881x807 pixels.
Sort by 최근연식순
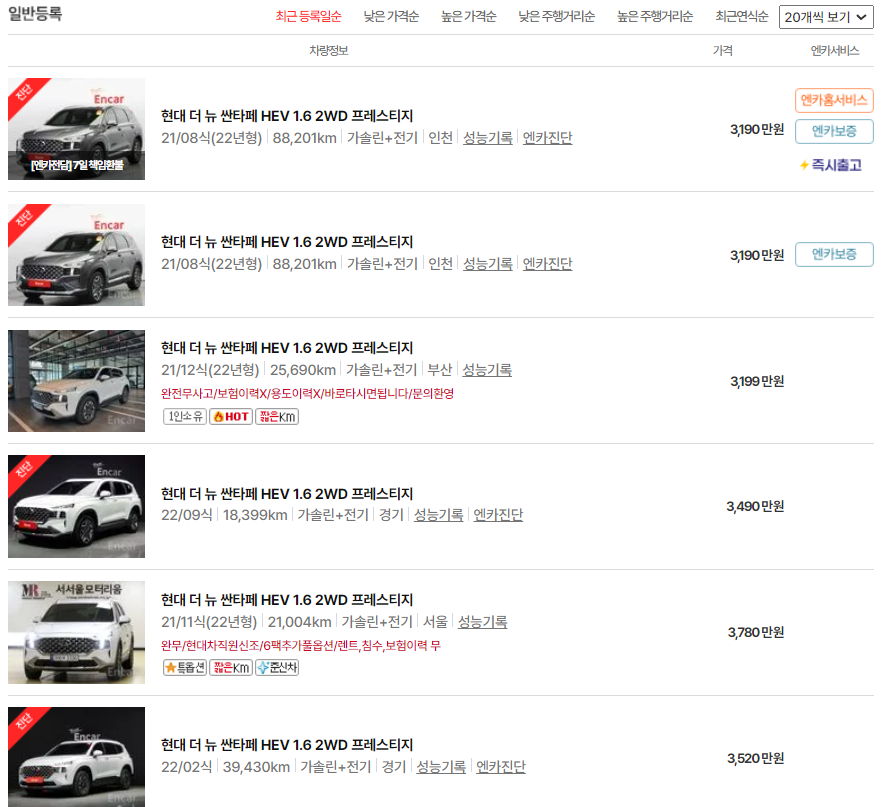tap(742, 17)
